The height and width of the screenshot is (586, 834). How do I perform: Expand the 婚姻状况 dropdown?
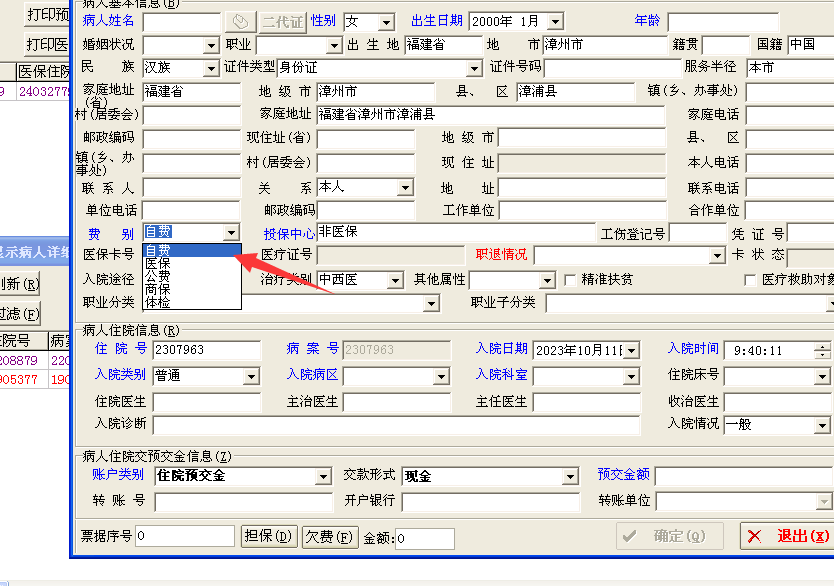coord(211,46)
